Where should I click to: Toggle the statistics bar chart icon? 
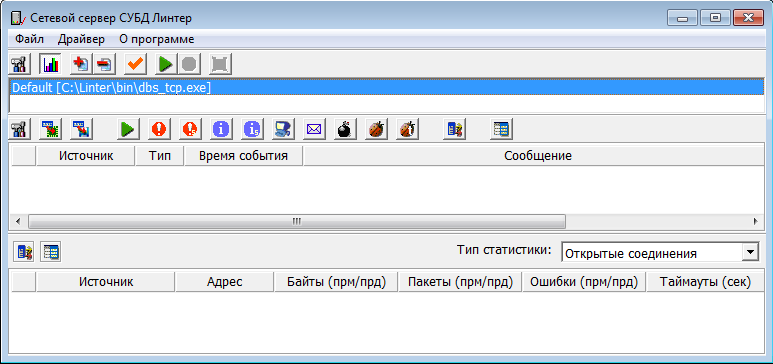click(50, 64)
